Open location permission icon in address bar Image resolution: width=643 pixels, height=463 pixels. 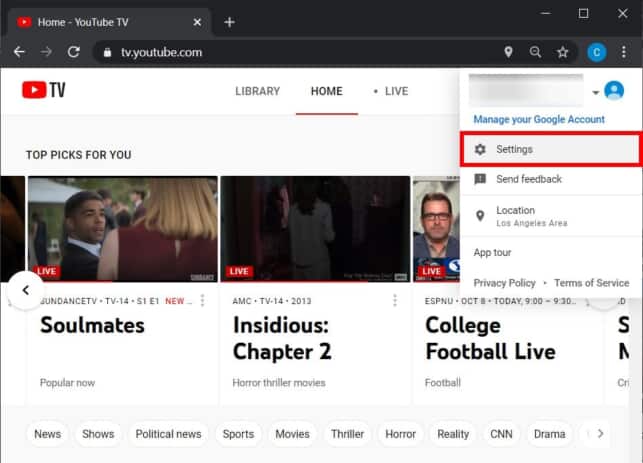[x=508, y=52]
